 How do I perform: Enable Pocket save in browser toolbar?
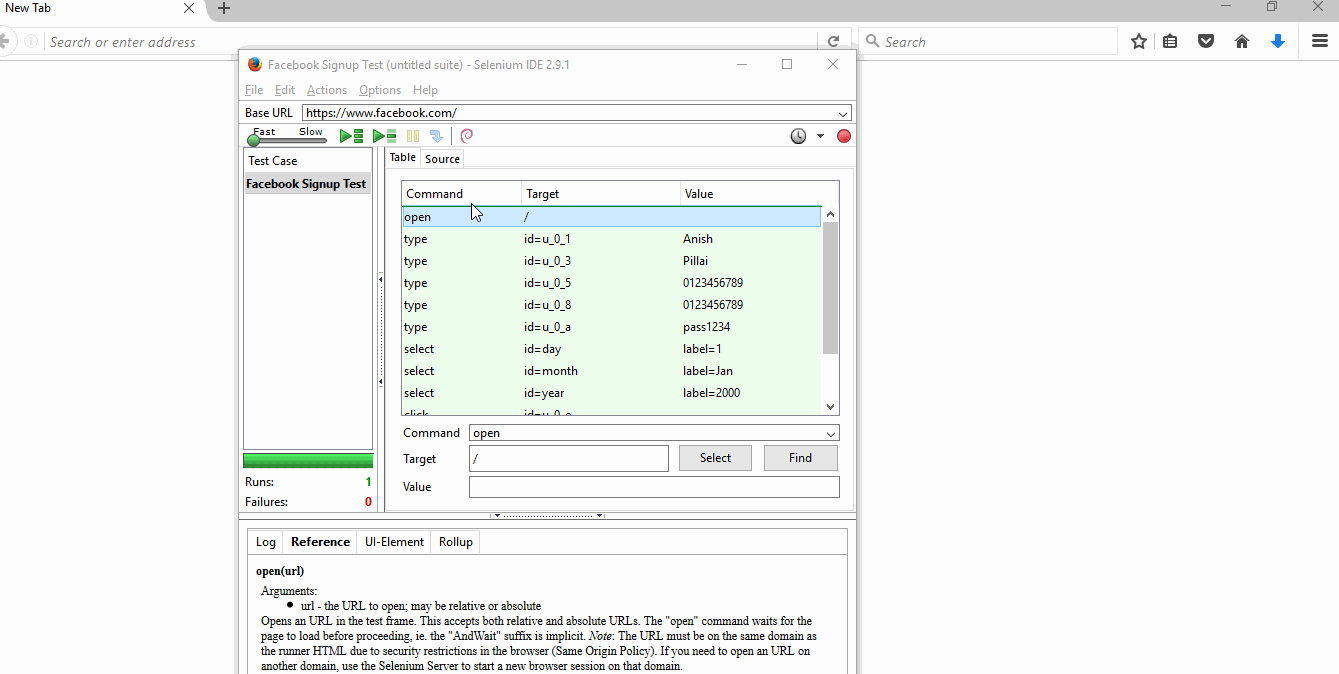1205,41
